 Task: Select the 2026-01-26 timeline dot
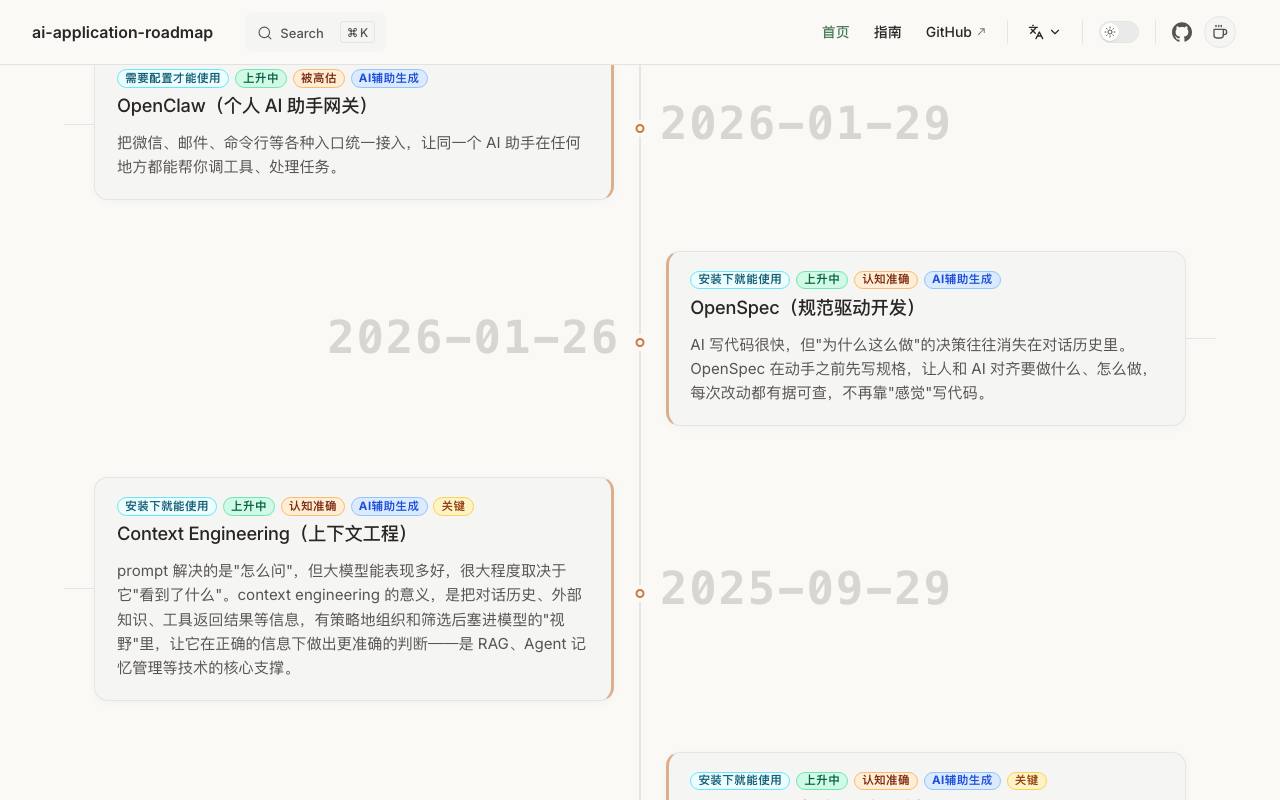click(640, 342)
